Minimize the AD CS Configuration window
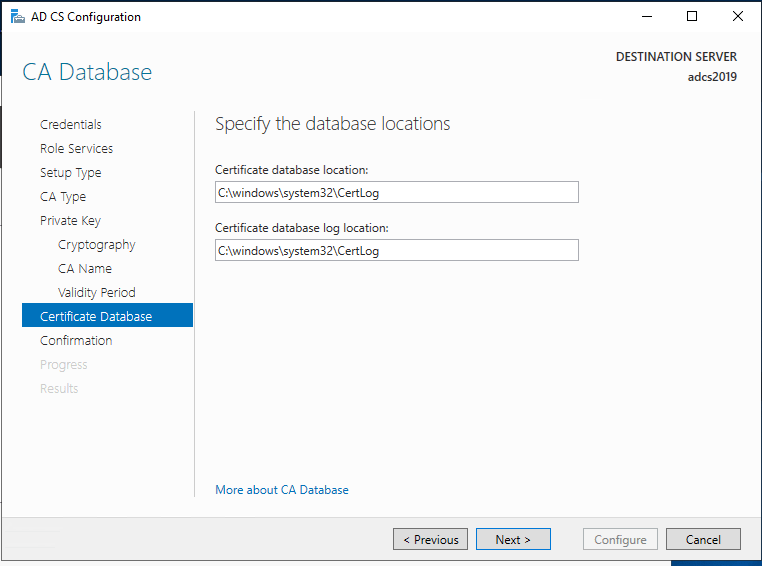Screen dimensions: 762x566 [x=646, y=17]
